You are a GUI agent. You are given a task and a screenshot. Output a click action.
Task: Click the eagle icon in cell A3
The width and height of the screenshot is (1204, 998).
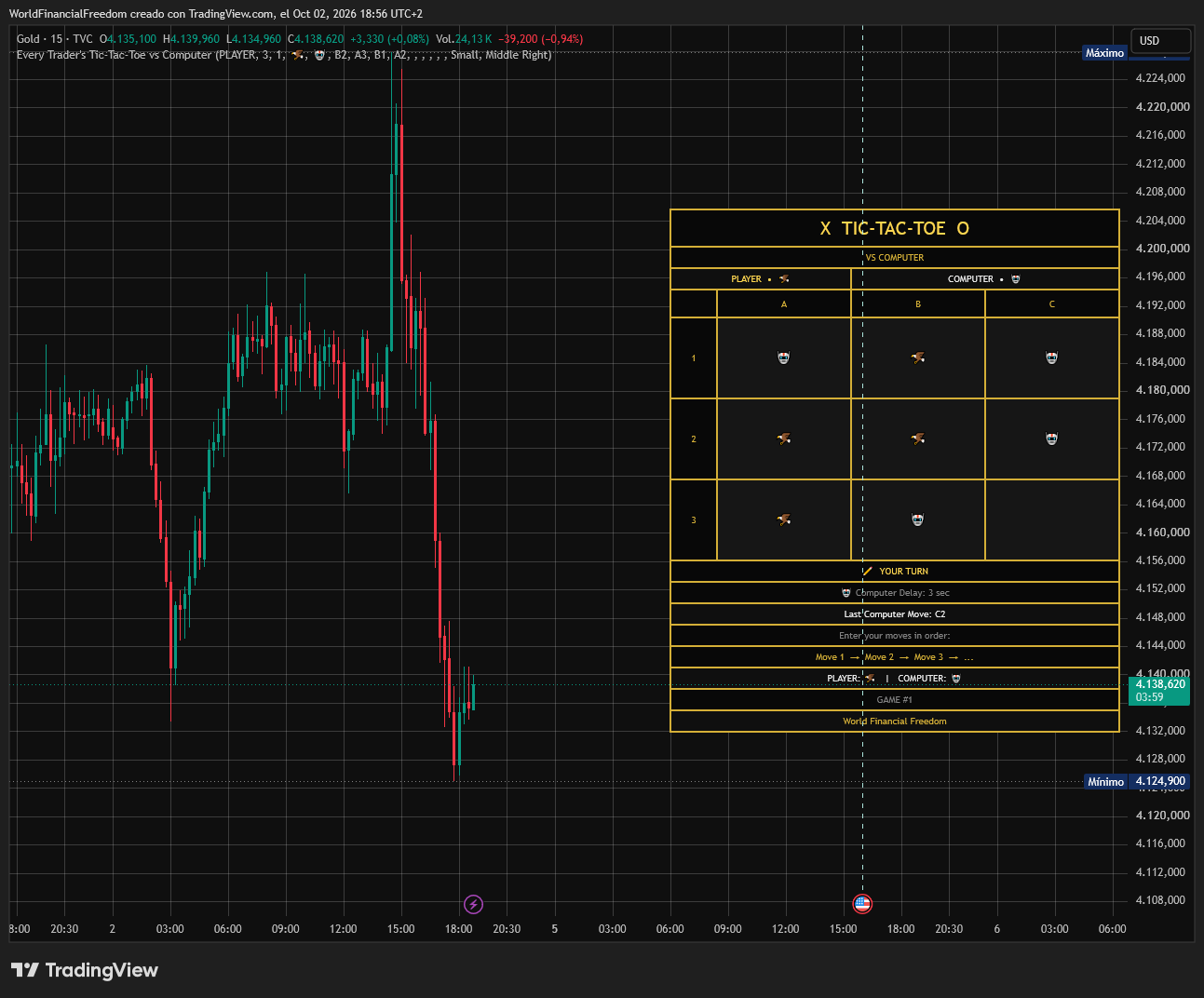coord(783,519)
